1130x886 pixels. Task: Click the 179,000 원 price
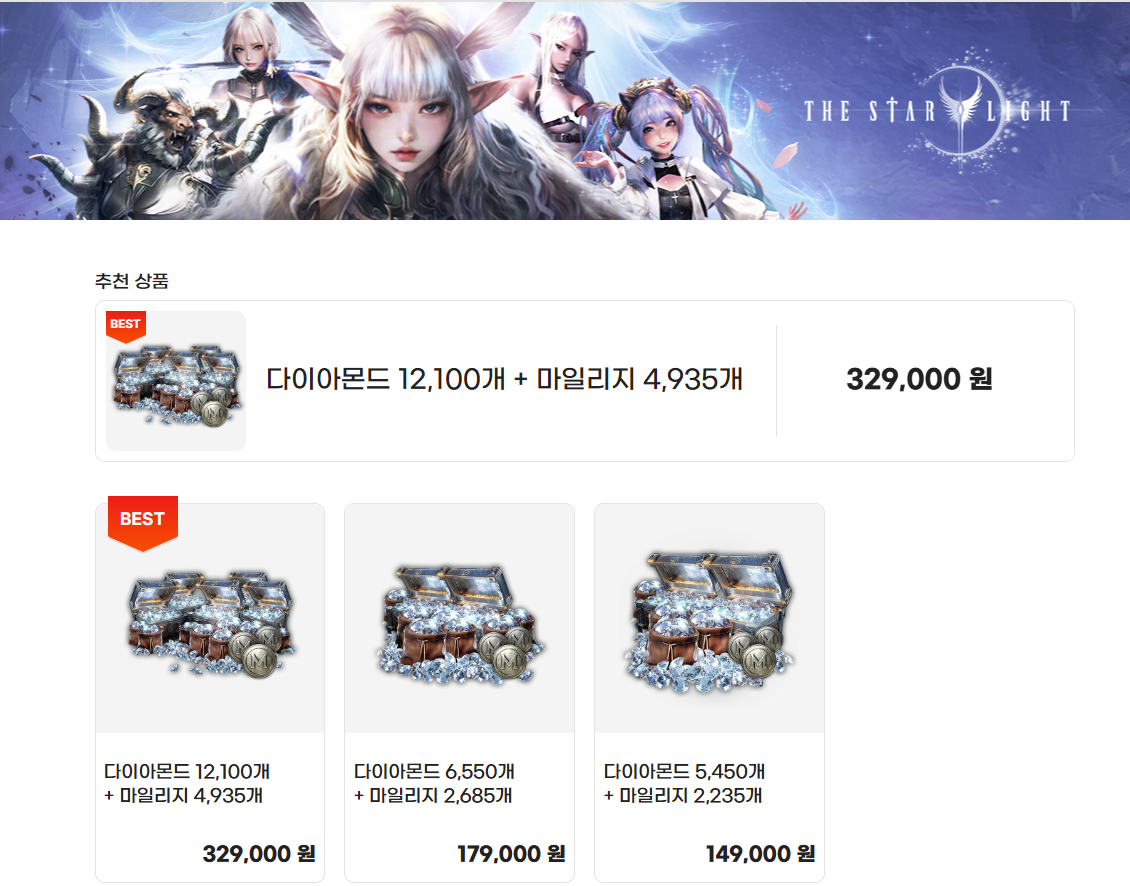click(511, 854)
